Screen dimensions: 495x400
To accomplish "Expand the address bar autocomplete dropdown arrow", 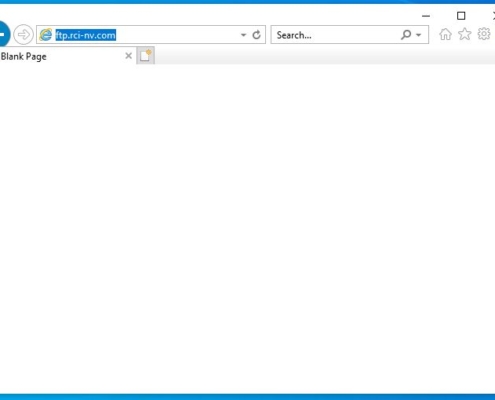I will pyautogui.click(x=244, y=35).
